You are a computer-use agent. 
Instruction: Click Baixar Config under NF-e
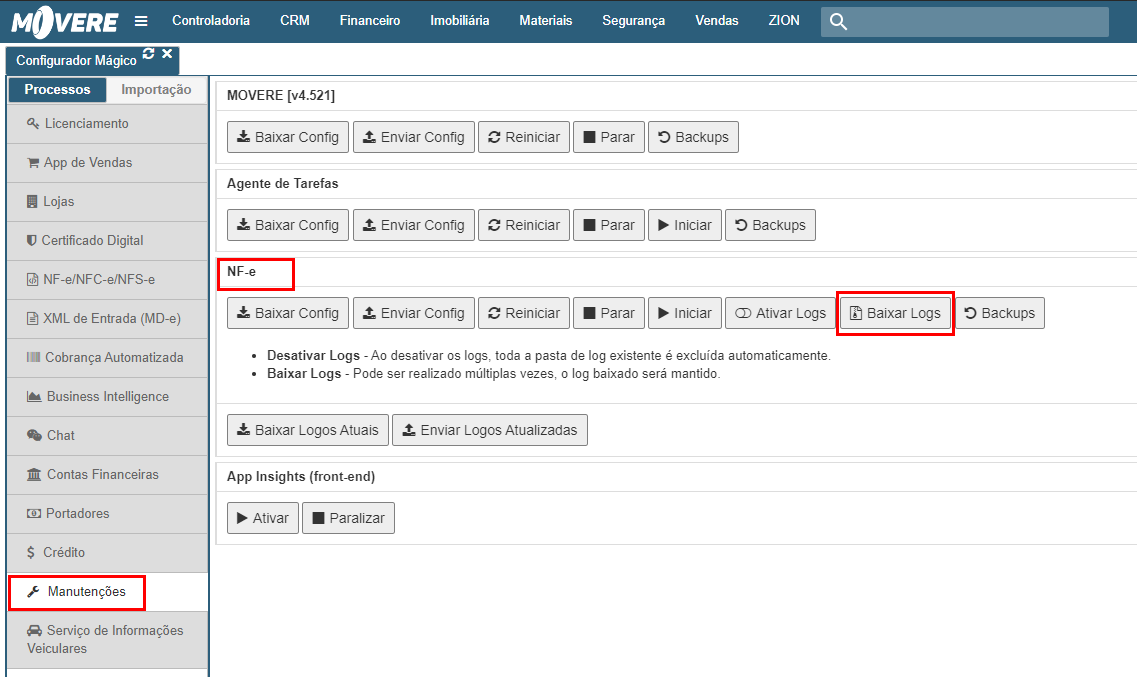click(288, 313)
